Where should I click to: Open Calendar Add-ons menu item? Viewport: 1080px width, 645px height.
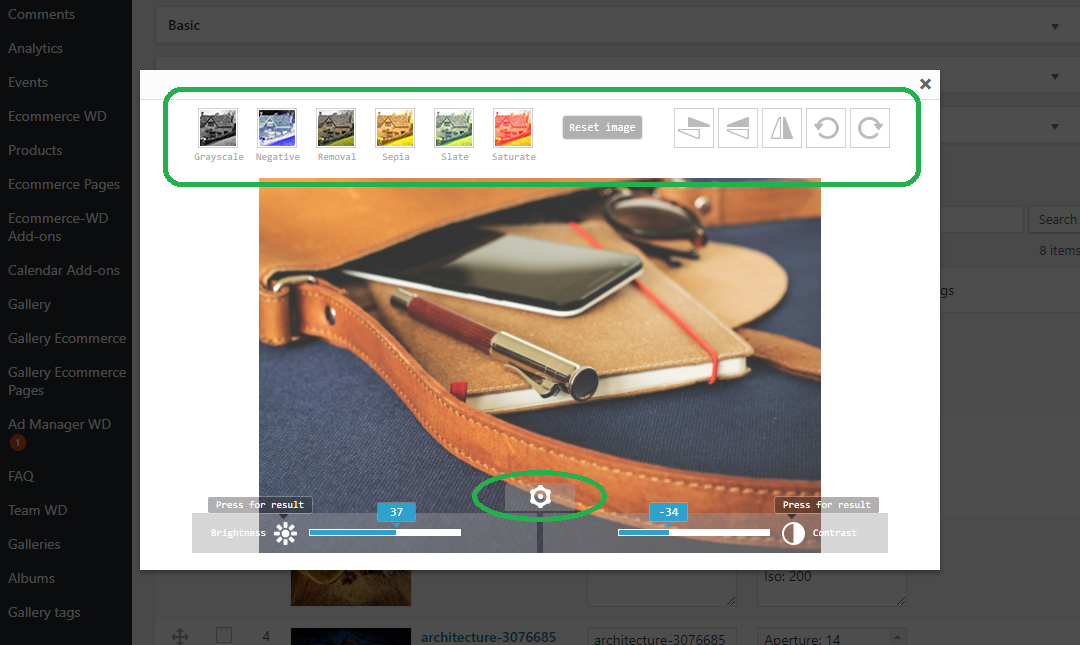(x=63, y=270)
